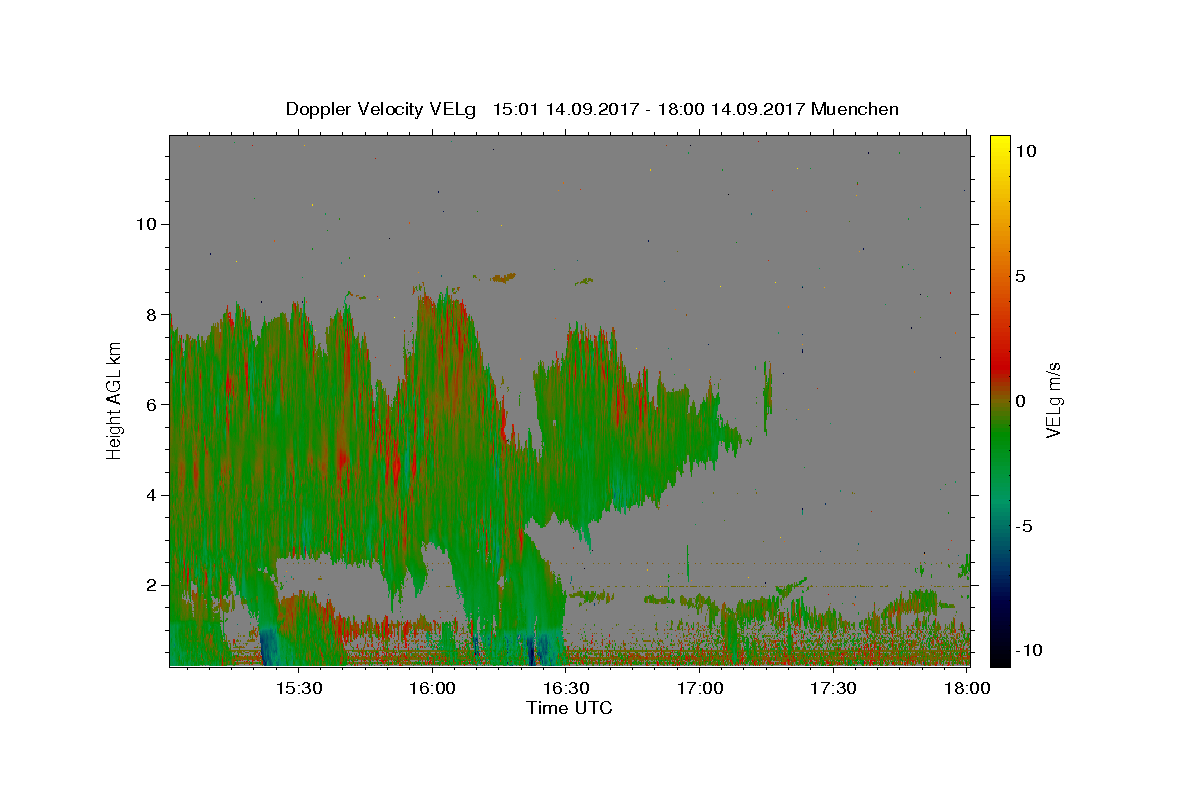This screenshot has width=1200, height=800.
Task: Click the 6 km height tick label
Action: pos(150,404)
